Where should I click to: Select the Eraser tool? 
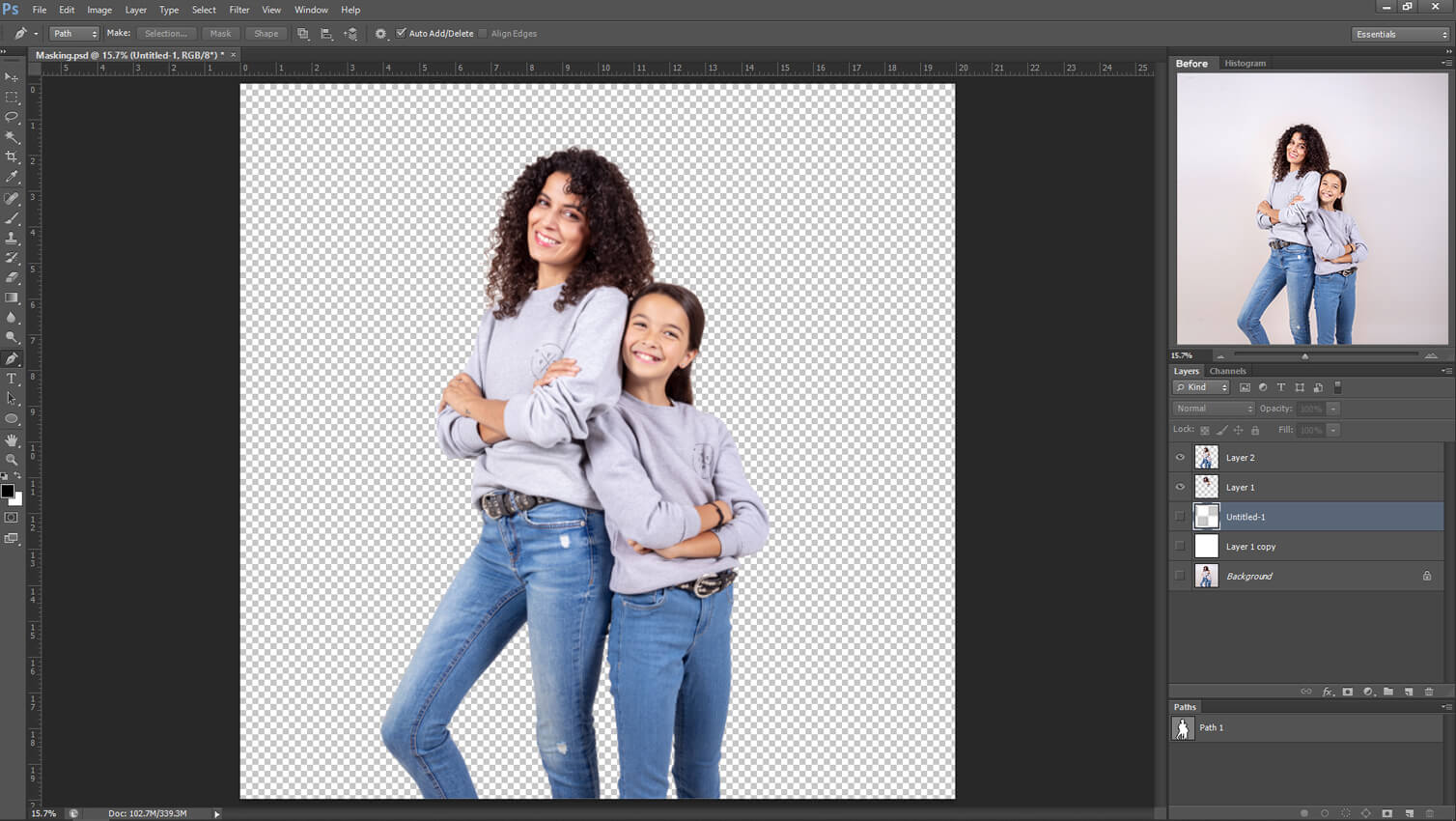pos(12,278)
